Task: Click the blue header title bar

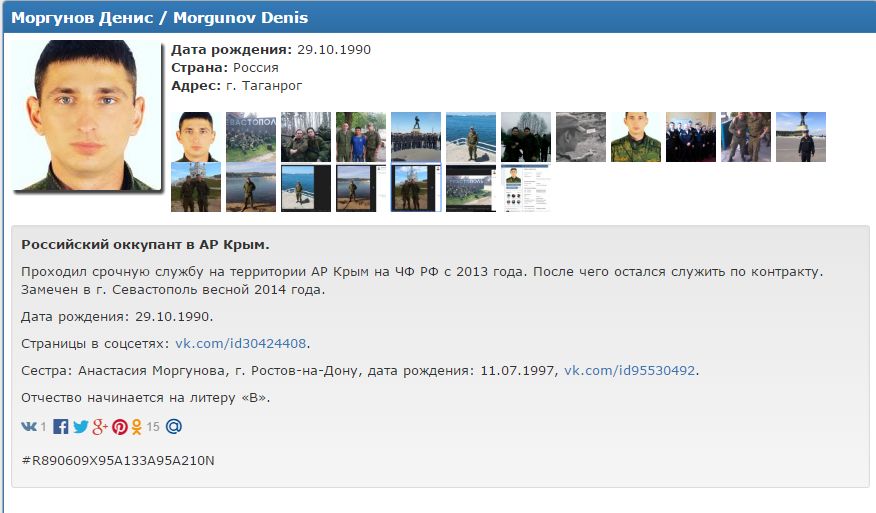Action: point(438,18)
